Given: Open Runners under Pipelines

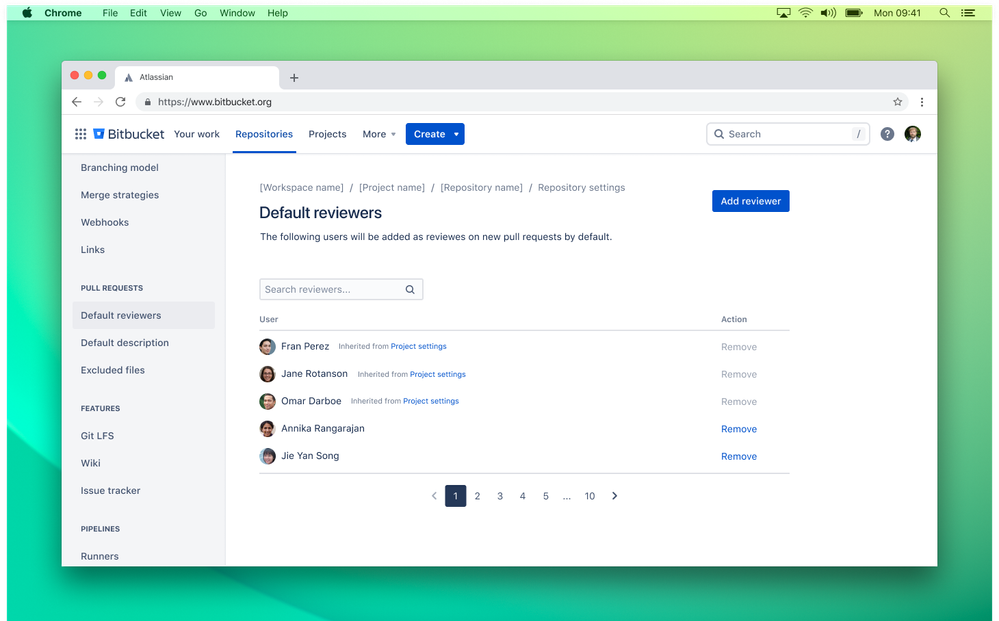Looking at the screenshot, I should click(x=99, y=556).
